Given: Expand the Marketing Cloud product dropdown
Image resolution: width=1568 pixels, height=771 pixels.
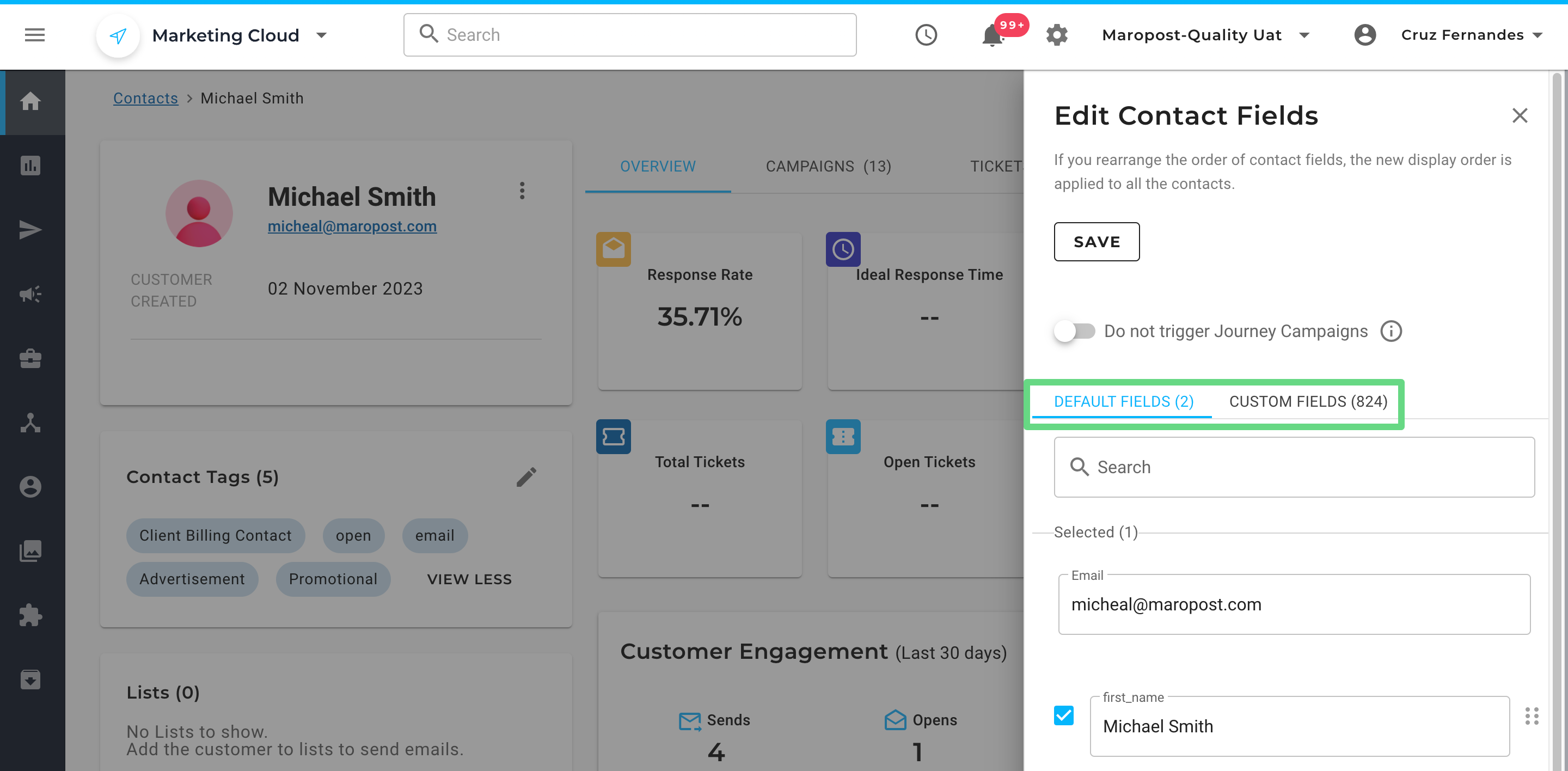Looking at the screenshot, I should coord(322,35).
